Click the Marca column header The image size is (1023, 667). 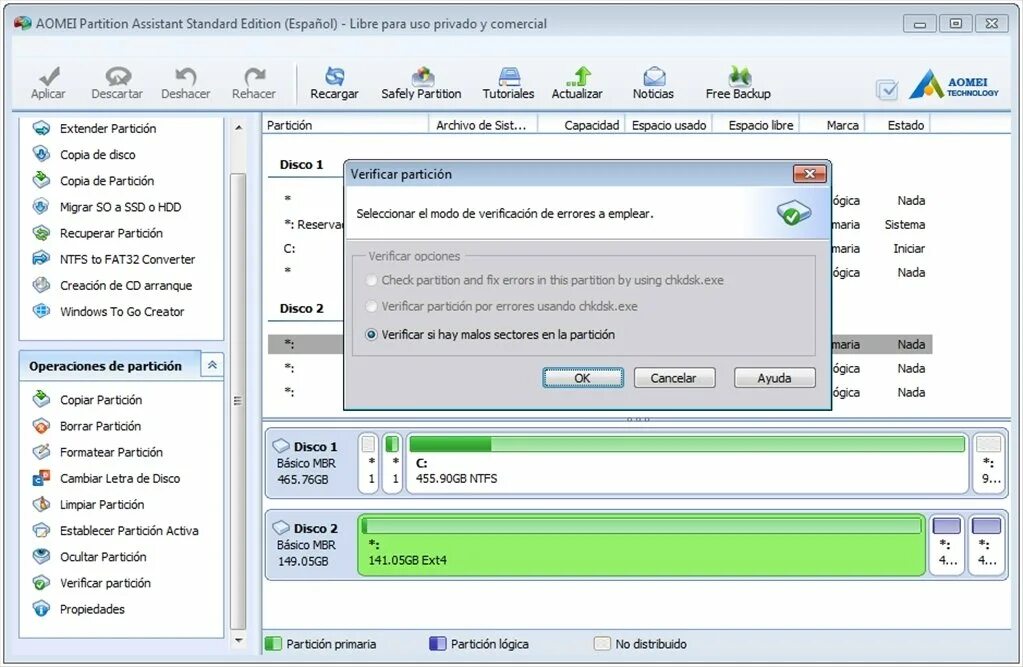[832, 125]
